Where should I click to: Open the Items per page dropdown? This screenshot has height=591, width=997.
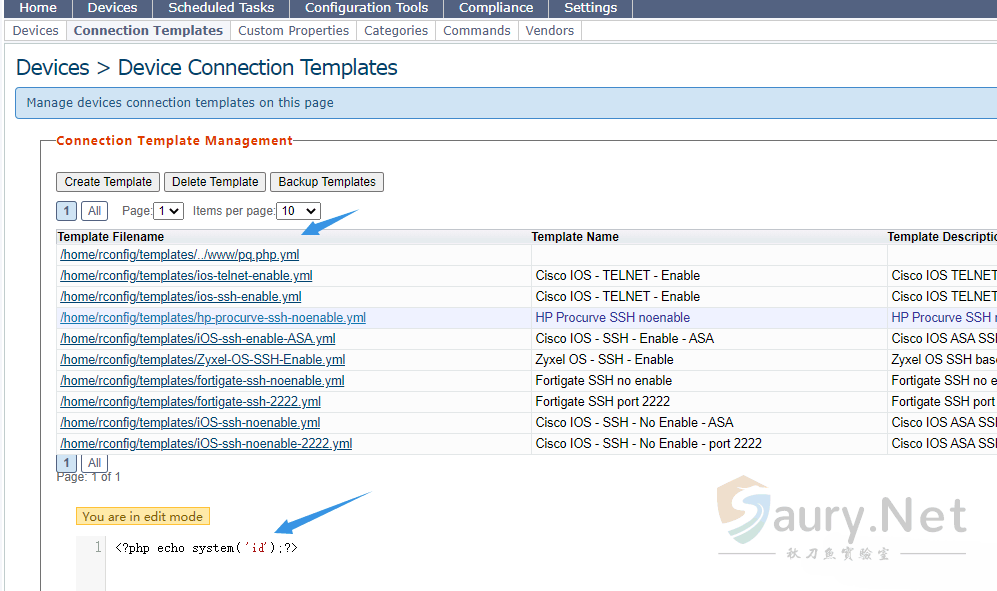tap(298, 211)
